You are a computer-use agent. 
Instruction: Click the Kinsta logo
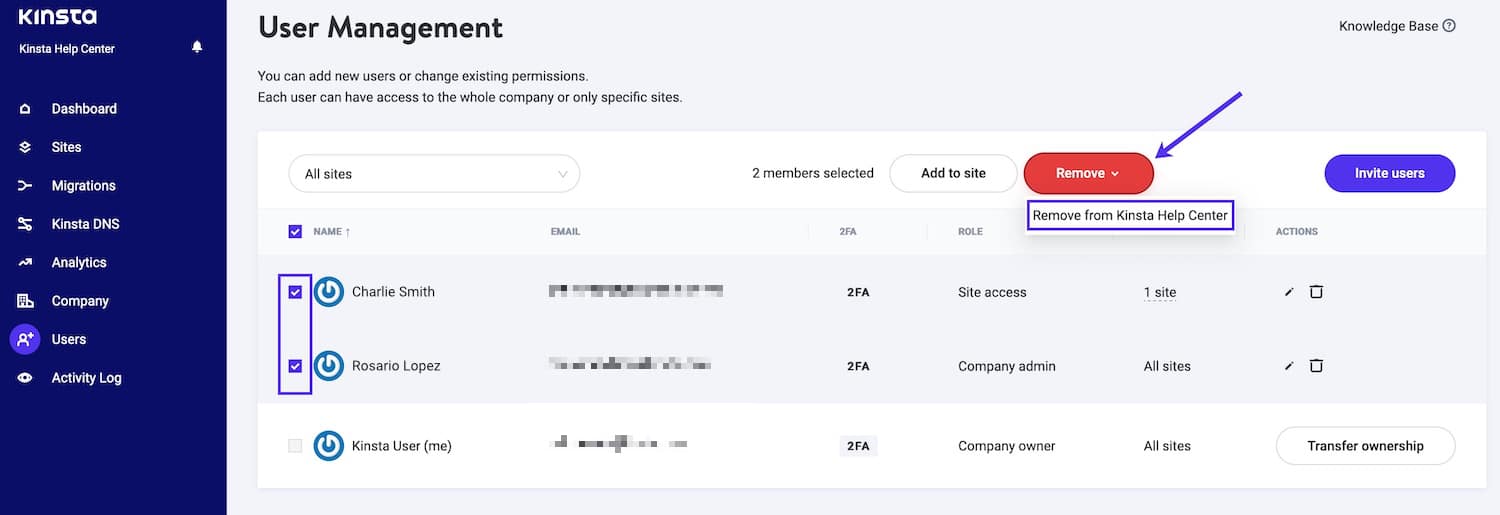pos(58,17)
